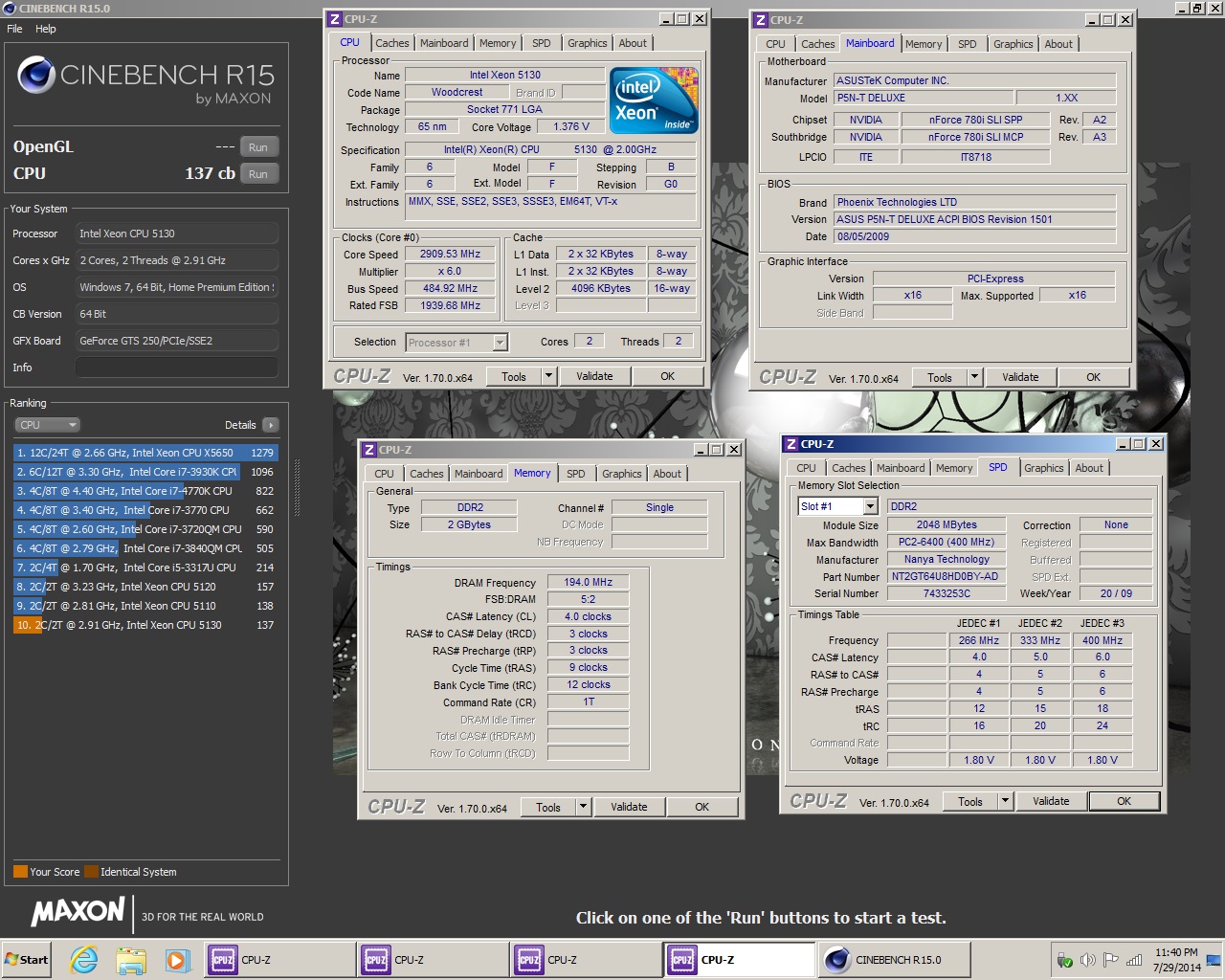The width and height of the screenshot is (1225, 980).
Task: Switch to CINEBENCH R15.0 taskbar button
Action: (x=894, y=960)
